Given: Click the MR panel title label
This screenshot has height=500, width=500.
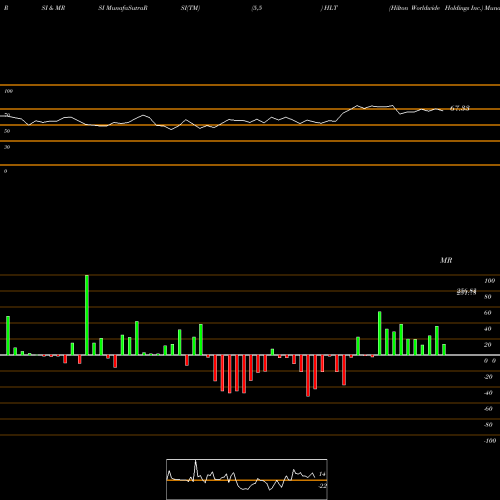Looking at the screenshot, I should point(446,260).
